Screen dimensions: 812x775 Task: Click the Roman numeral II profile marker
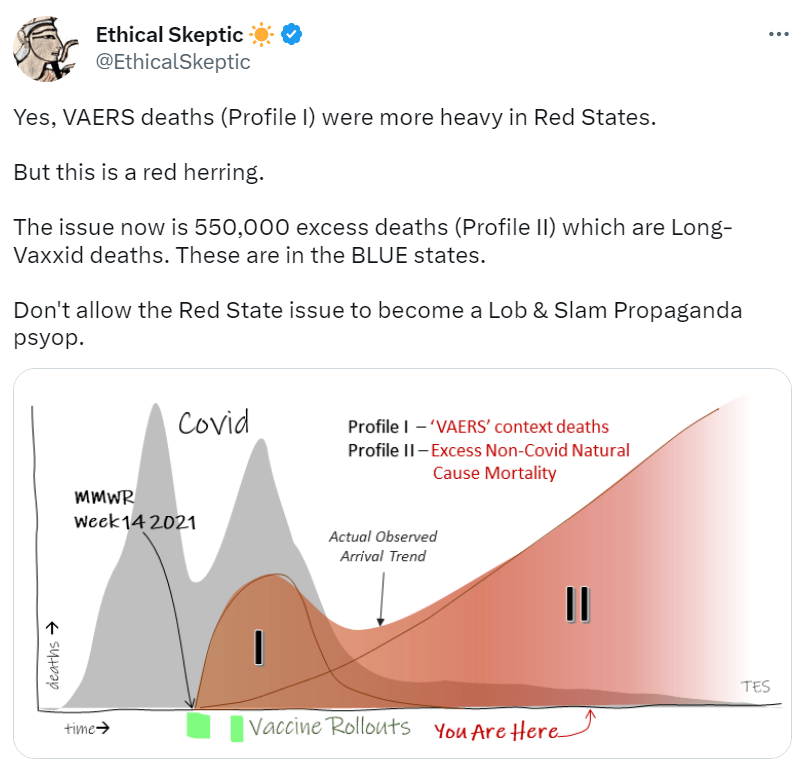point(577,604)
